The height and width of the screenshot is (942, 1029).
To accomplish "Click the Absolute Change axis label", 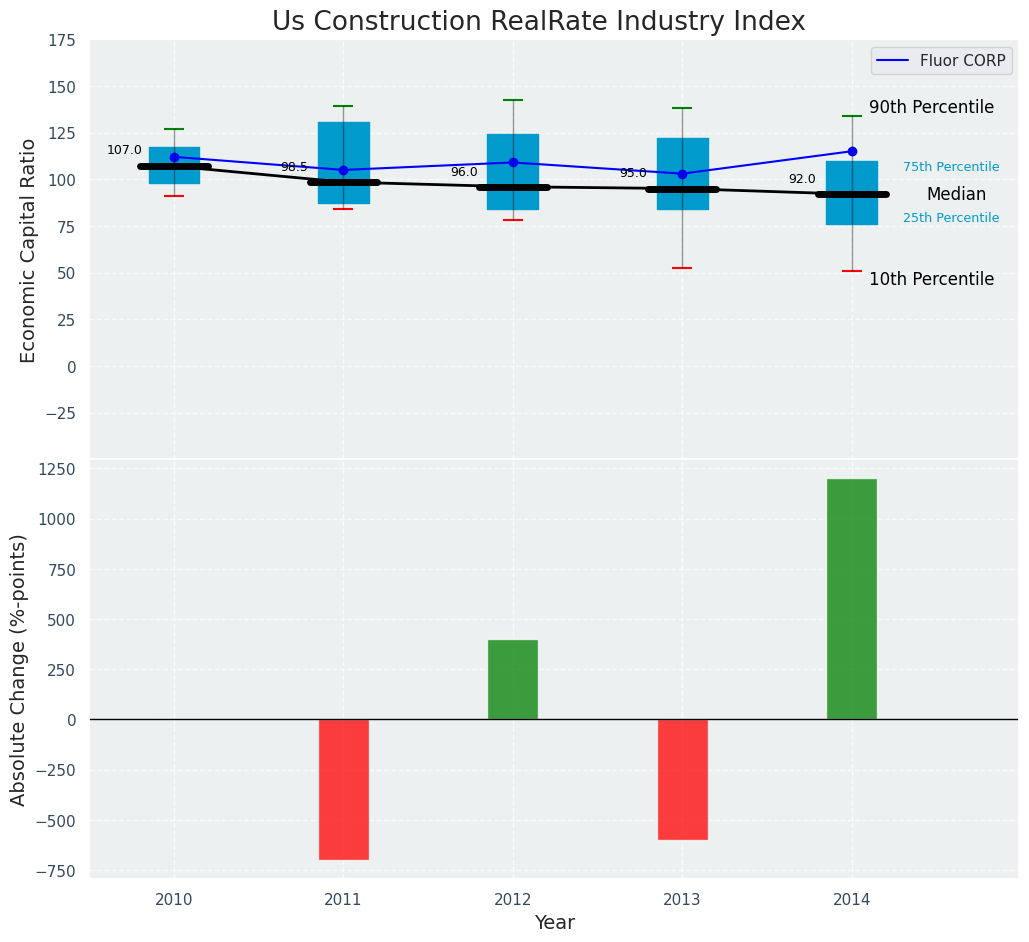I will (19, 669).
